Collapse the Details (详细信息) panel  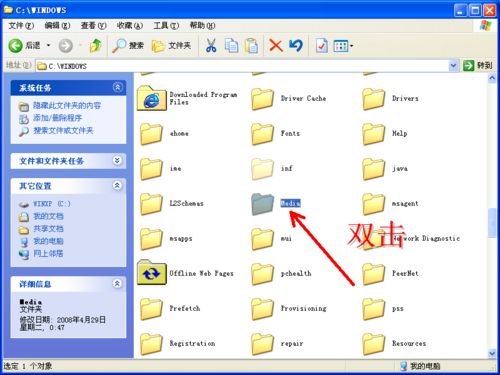[117, 284]
